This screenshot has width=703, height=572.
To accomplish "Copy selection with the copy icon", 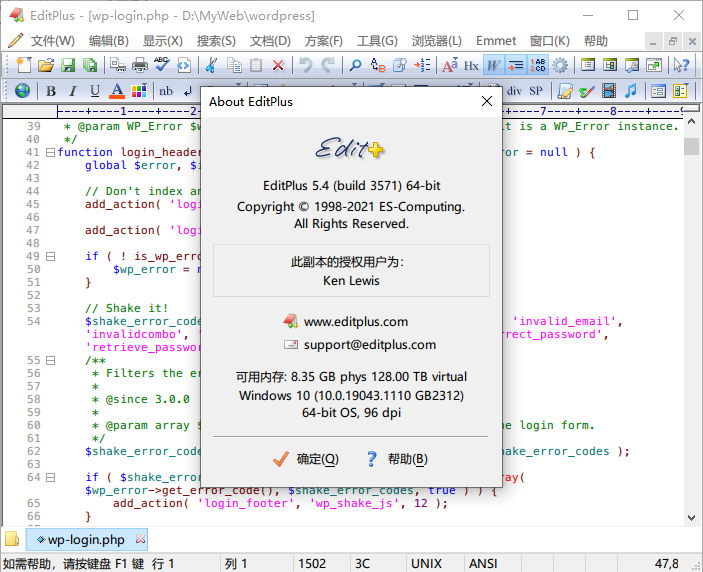I will coord(234,65).
